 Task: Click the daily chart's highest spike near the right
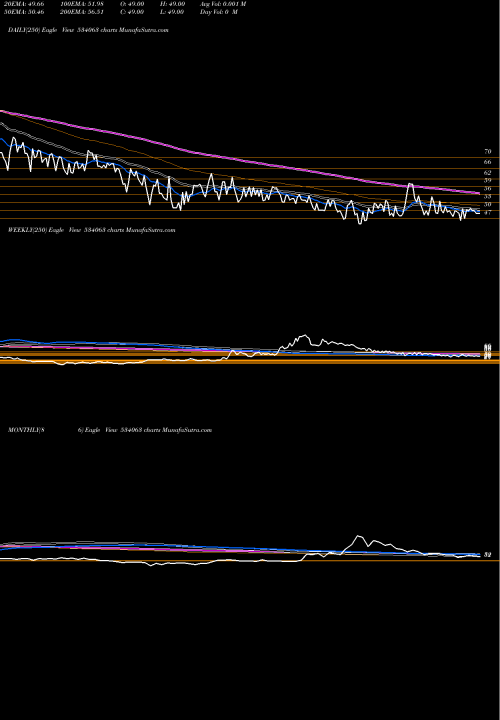410,185
